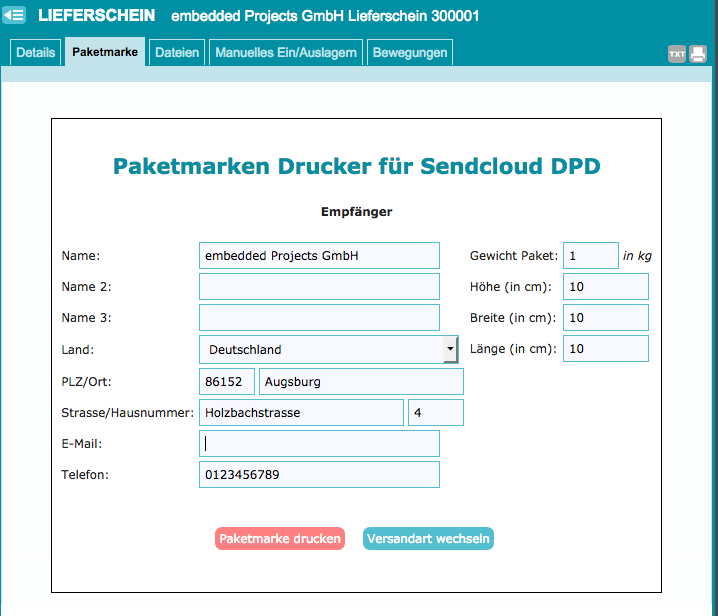Click the Gewicht Paket weight field

click(590, 256)
